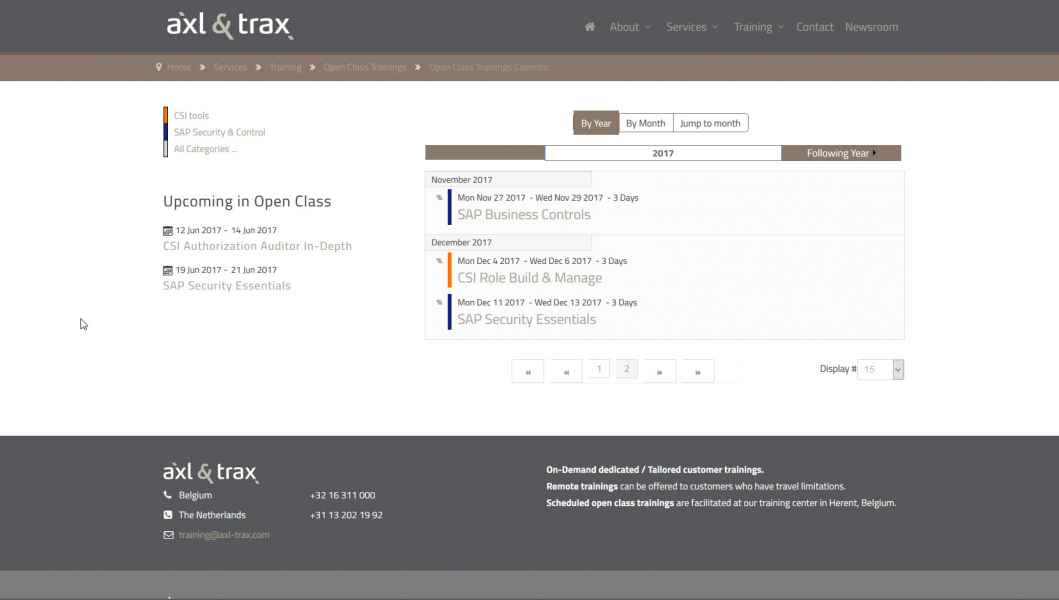Open CSI Role Build & Manage event
This screenshot has height=600, width=1059.
click(x=530, y=278)
